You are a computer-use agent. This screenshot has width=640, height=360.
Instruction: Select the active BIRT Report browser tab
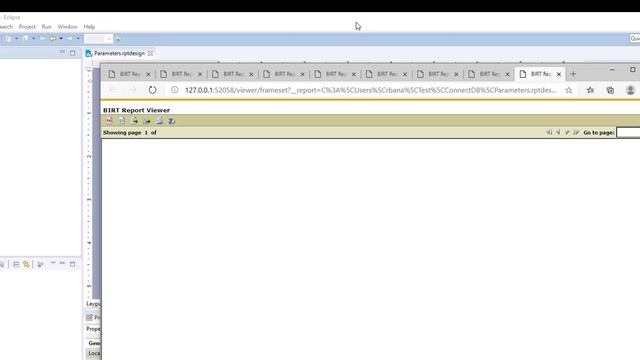pos(540,74)
